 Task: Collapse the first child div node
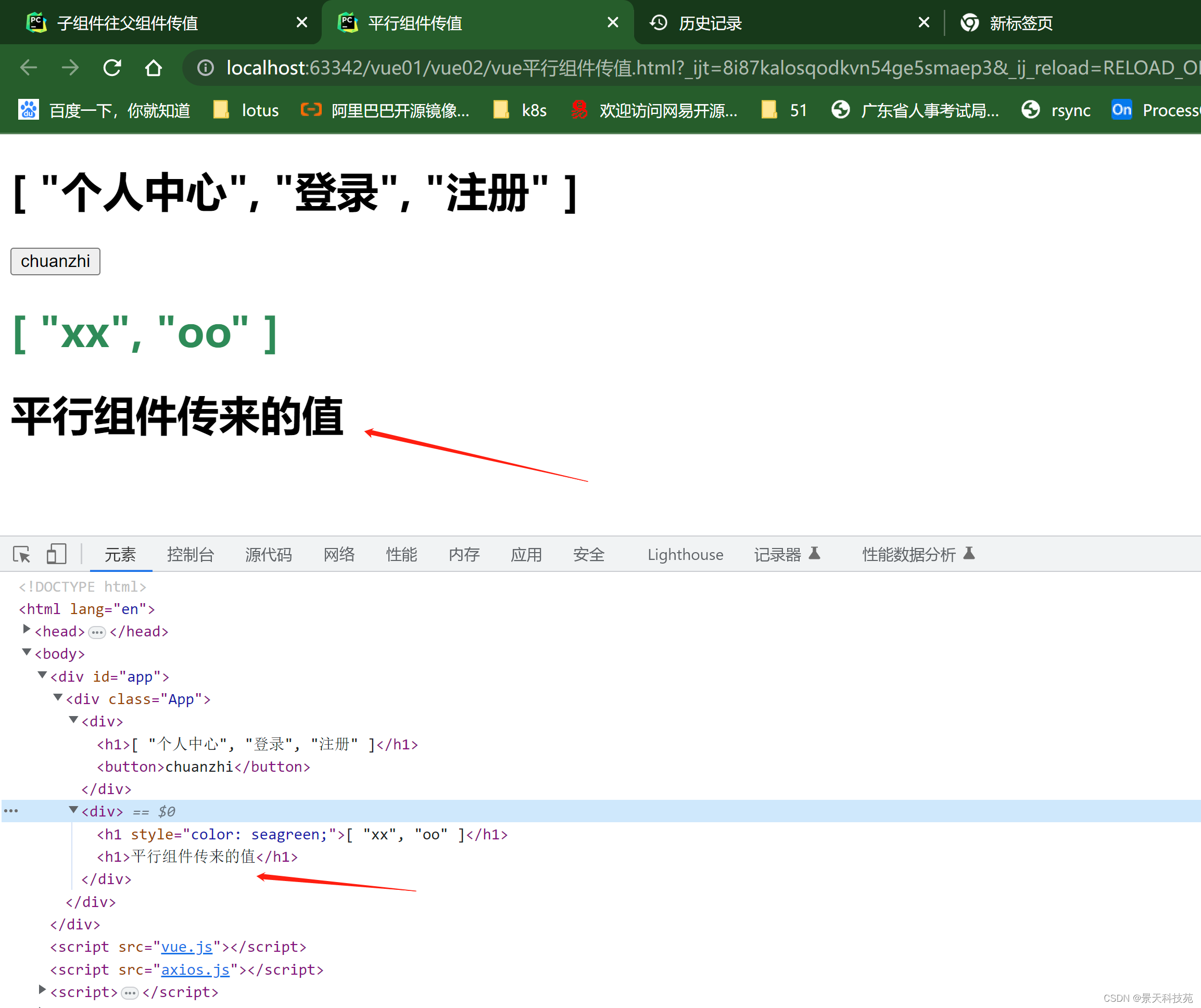tap(73, 719)
